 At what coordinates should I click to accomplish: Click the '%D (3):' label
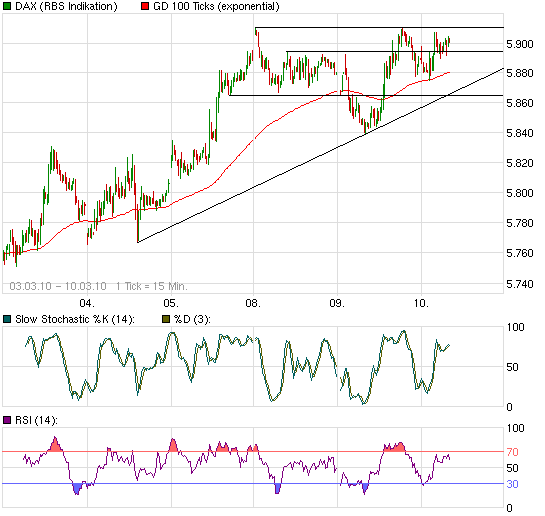192,319
